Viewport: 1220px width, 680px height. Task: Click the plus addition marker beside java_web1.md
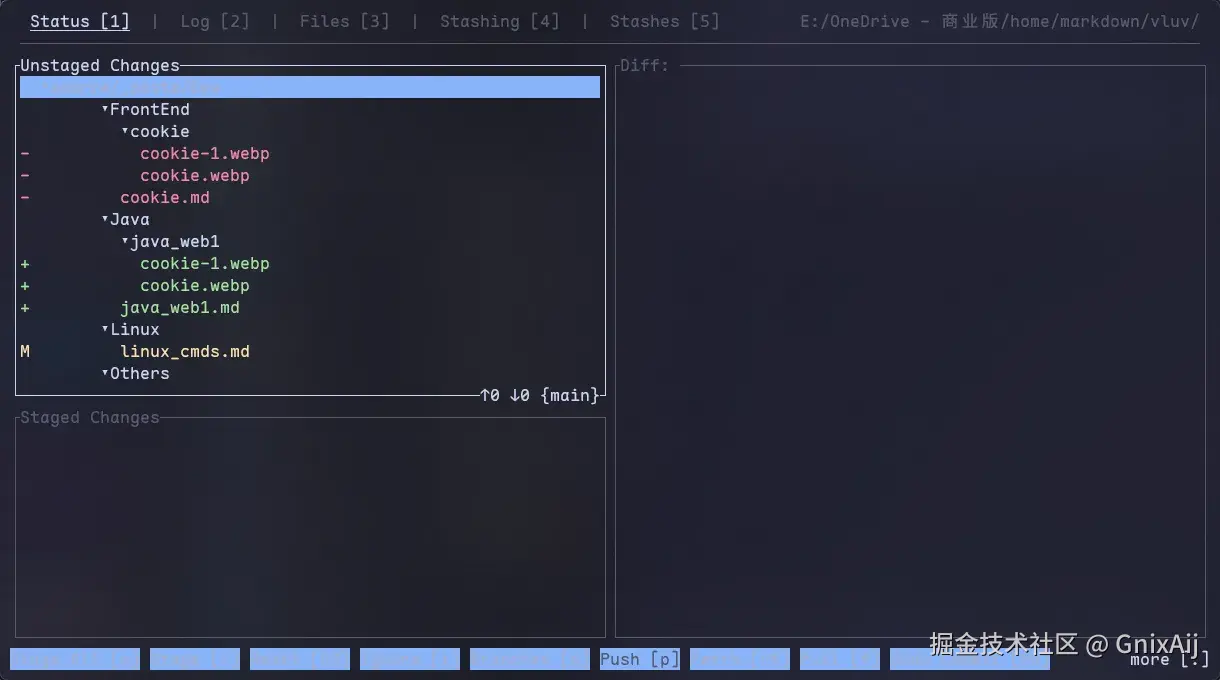tap(23, 307)
